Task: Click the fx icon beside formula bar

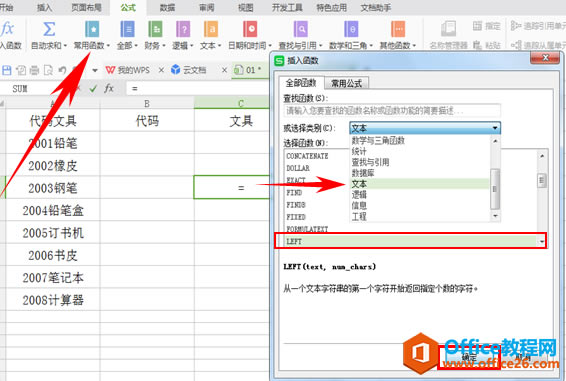Action: 109,88
